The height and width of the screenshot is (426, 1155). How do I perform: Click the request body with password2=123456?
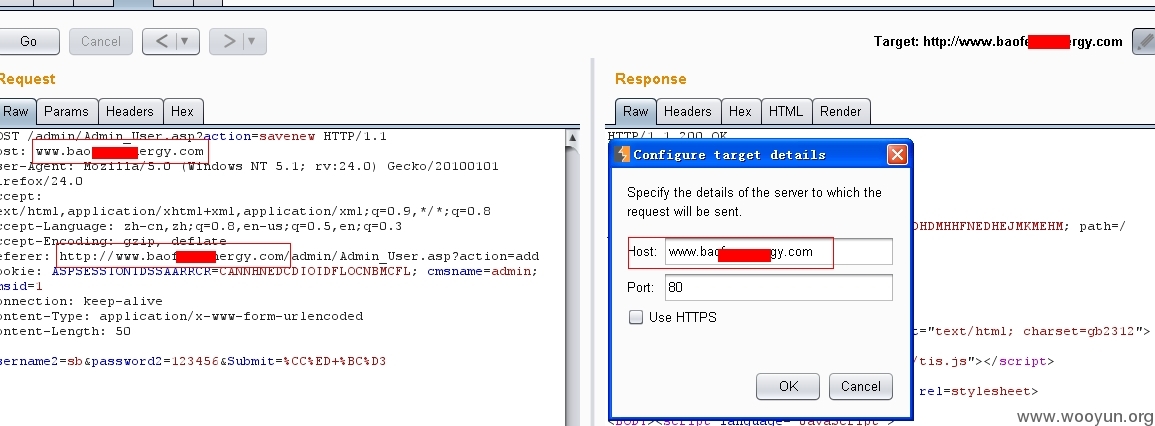point(193,361)
